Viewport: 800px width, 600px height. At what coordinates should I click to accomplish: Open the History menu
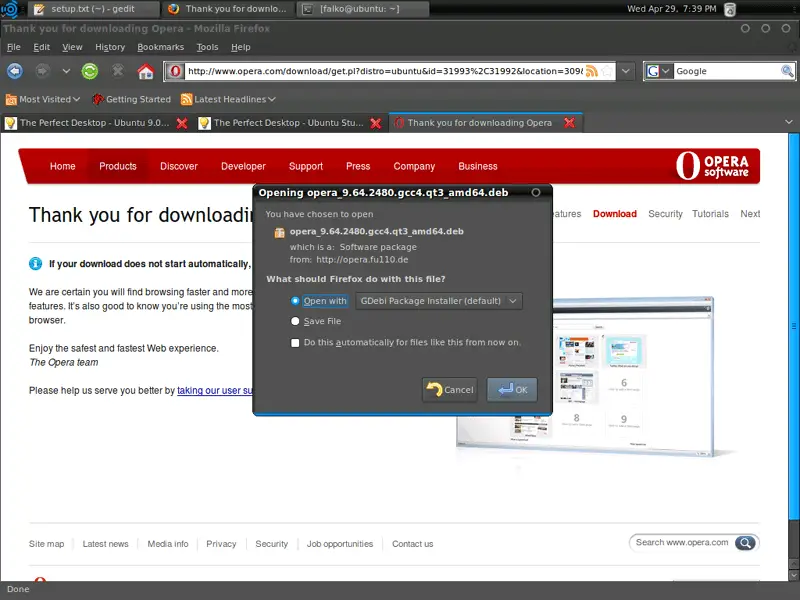click(110, 47)
